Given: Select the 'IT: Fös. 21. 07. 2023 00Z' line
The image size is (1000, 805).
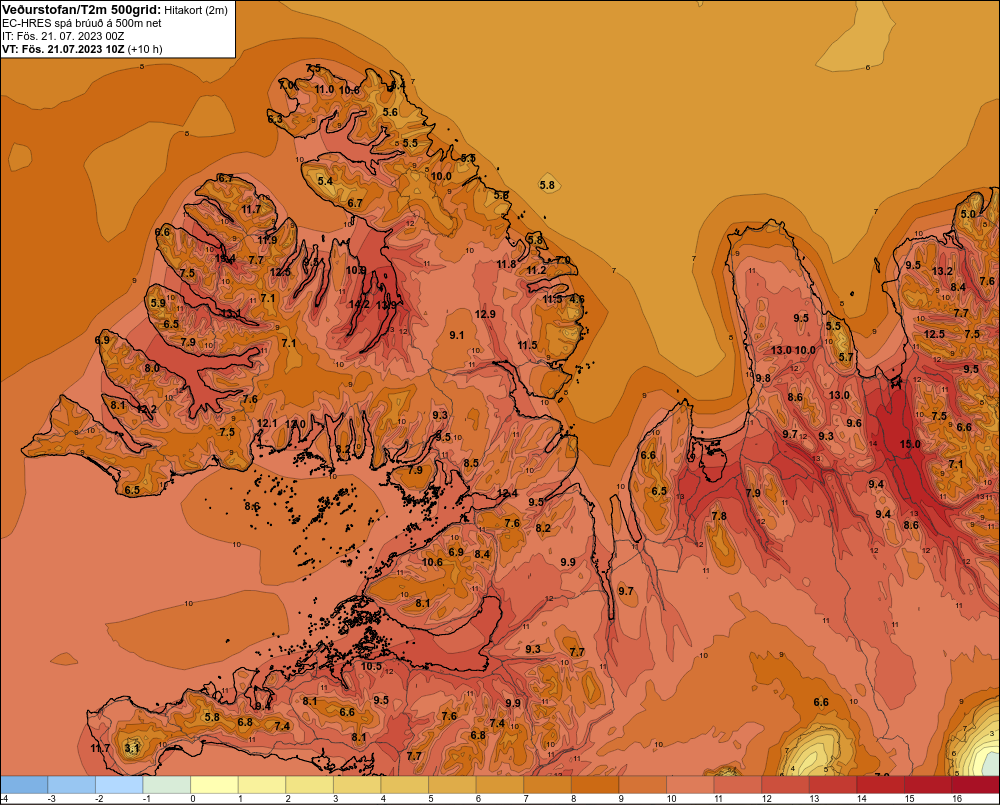Looking at the screenshot, I should click(x=63, y=36).
